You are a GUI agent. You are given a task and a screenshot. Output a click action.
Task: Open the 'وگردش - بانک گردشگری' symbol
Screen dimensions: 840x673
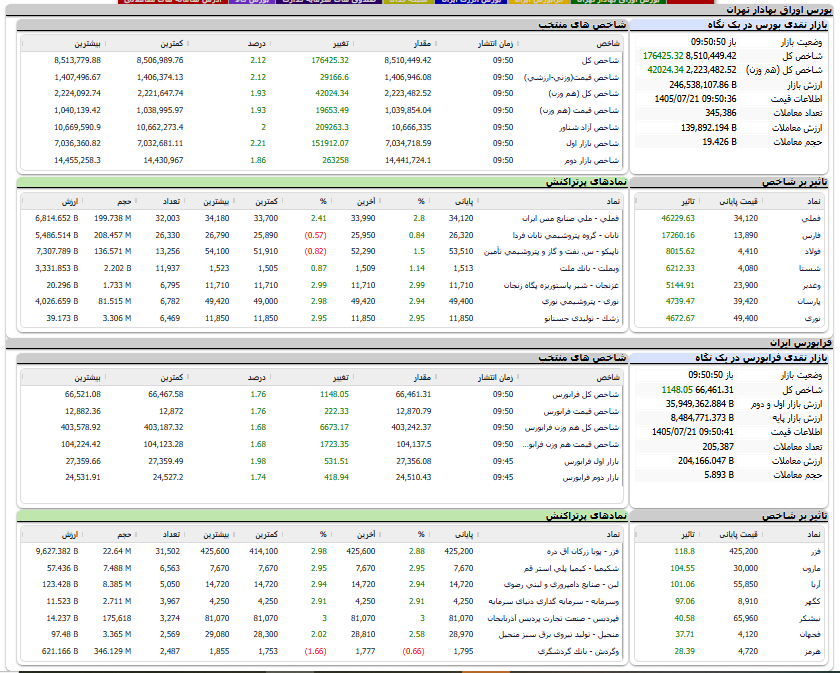(578, 651)
